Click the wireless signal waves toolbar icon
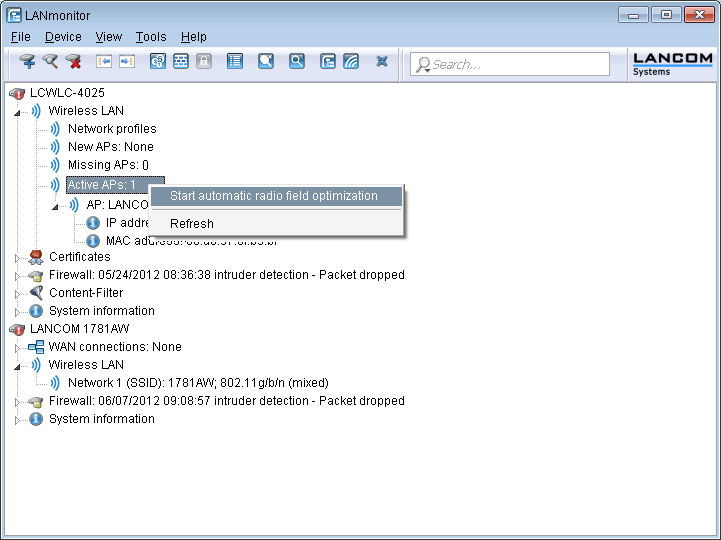721x540 pixels. [351, 62]
